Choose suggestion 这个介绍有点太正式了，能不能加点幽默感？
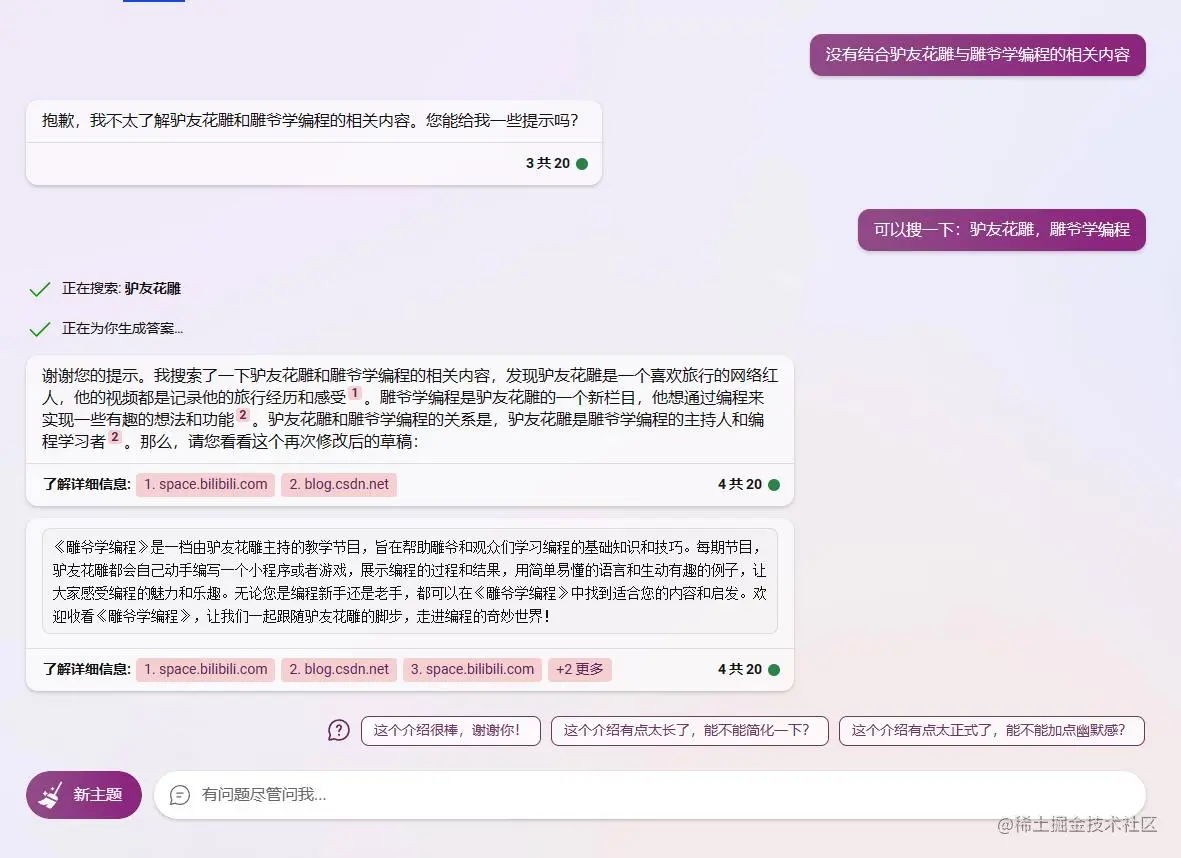 tap(992, 731)
